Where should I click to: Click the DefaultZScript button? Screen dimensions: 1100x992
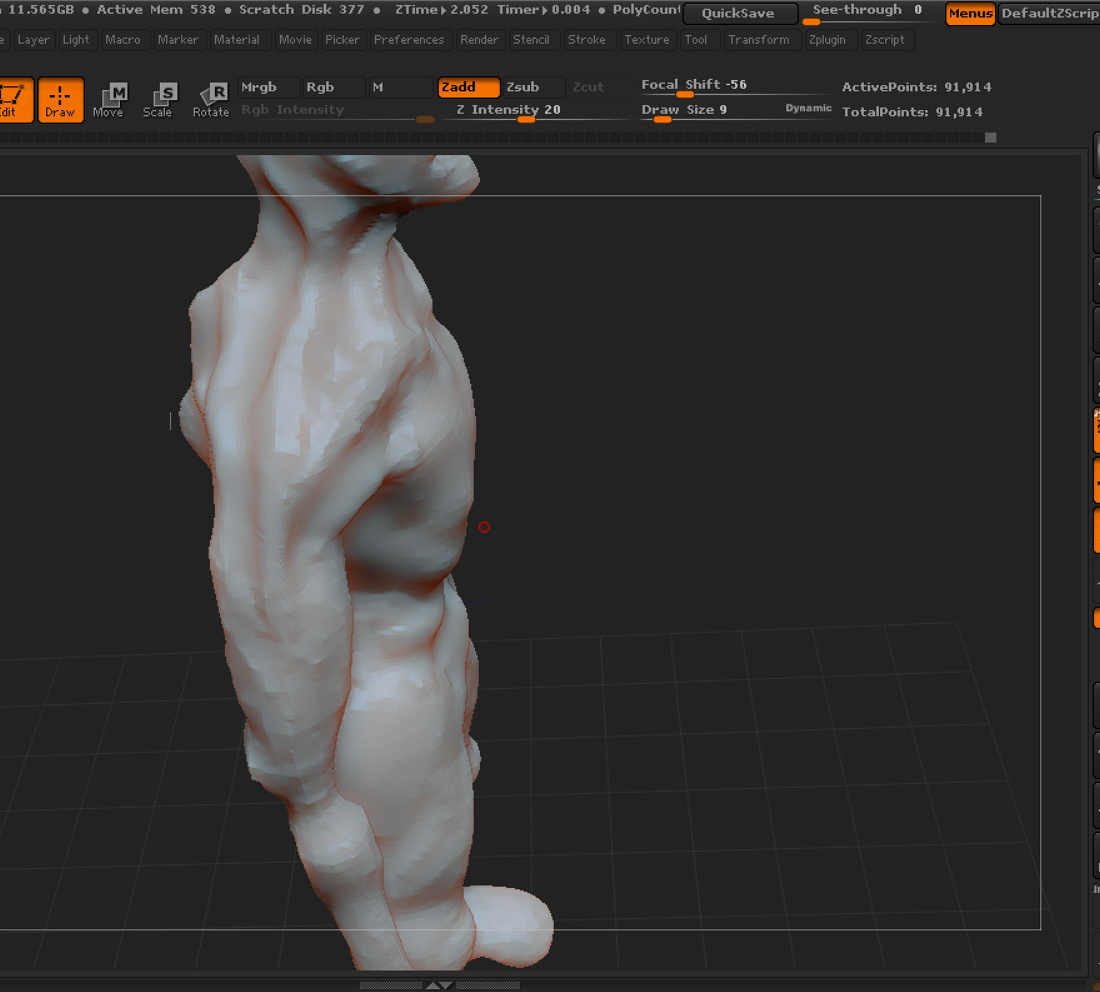[1049, 13]
